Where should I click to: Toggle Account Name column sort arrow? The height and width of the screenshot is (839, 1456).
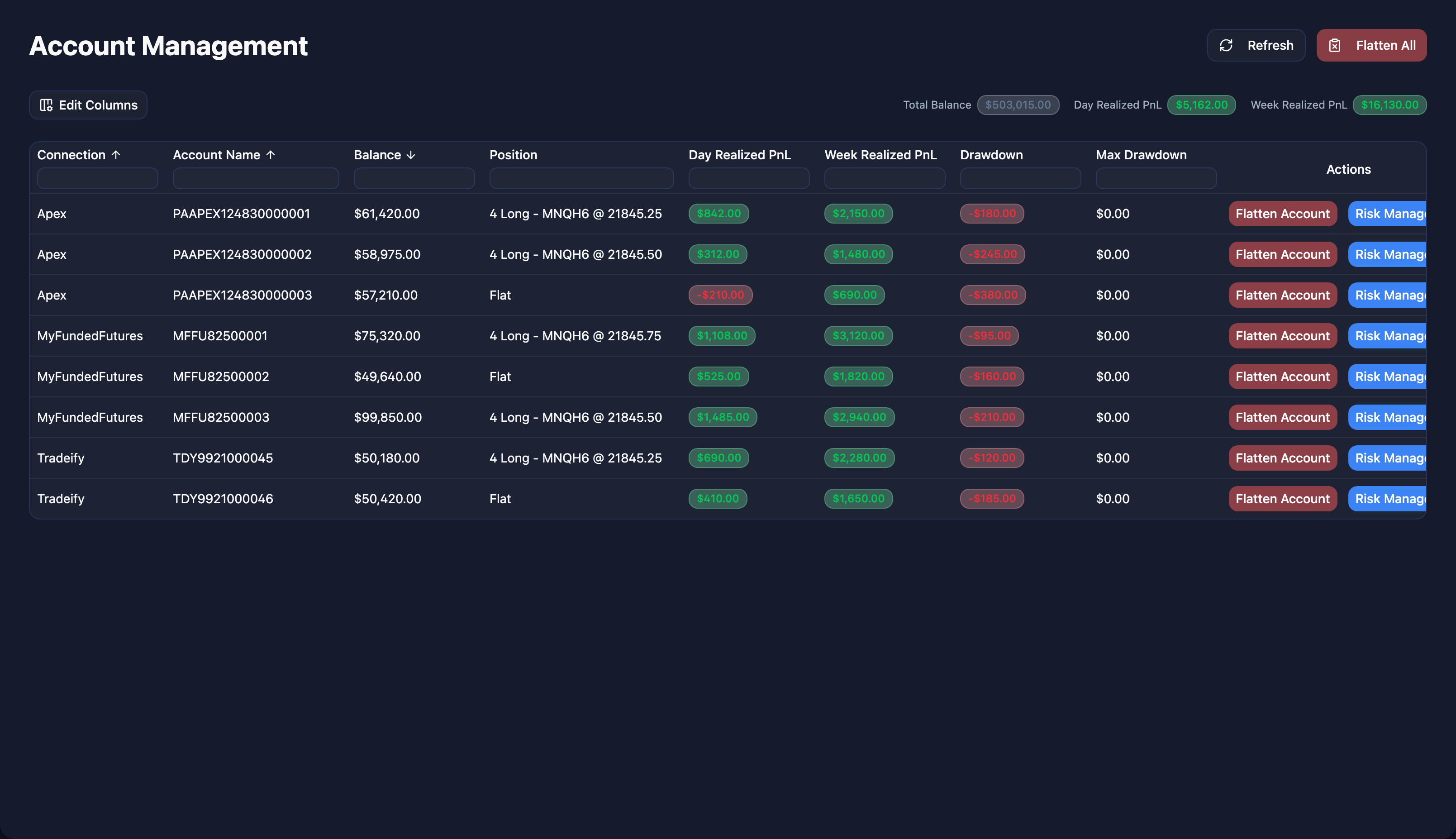click(x=271, y=155)
